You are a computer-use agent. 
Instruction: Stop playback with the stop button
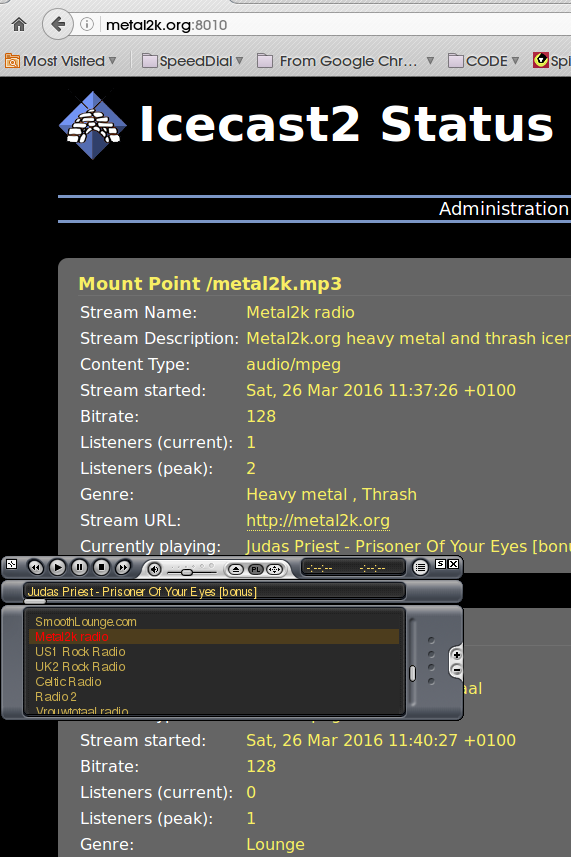click(101, 568)
